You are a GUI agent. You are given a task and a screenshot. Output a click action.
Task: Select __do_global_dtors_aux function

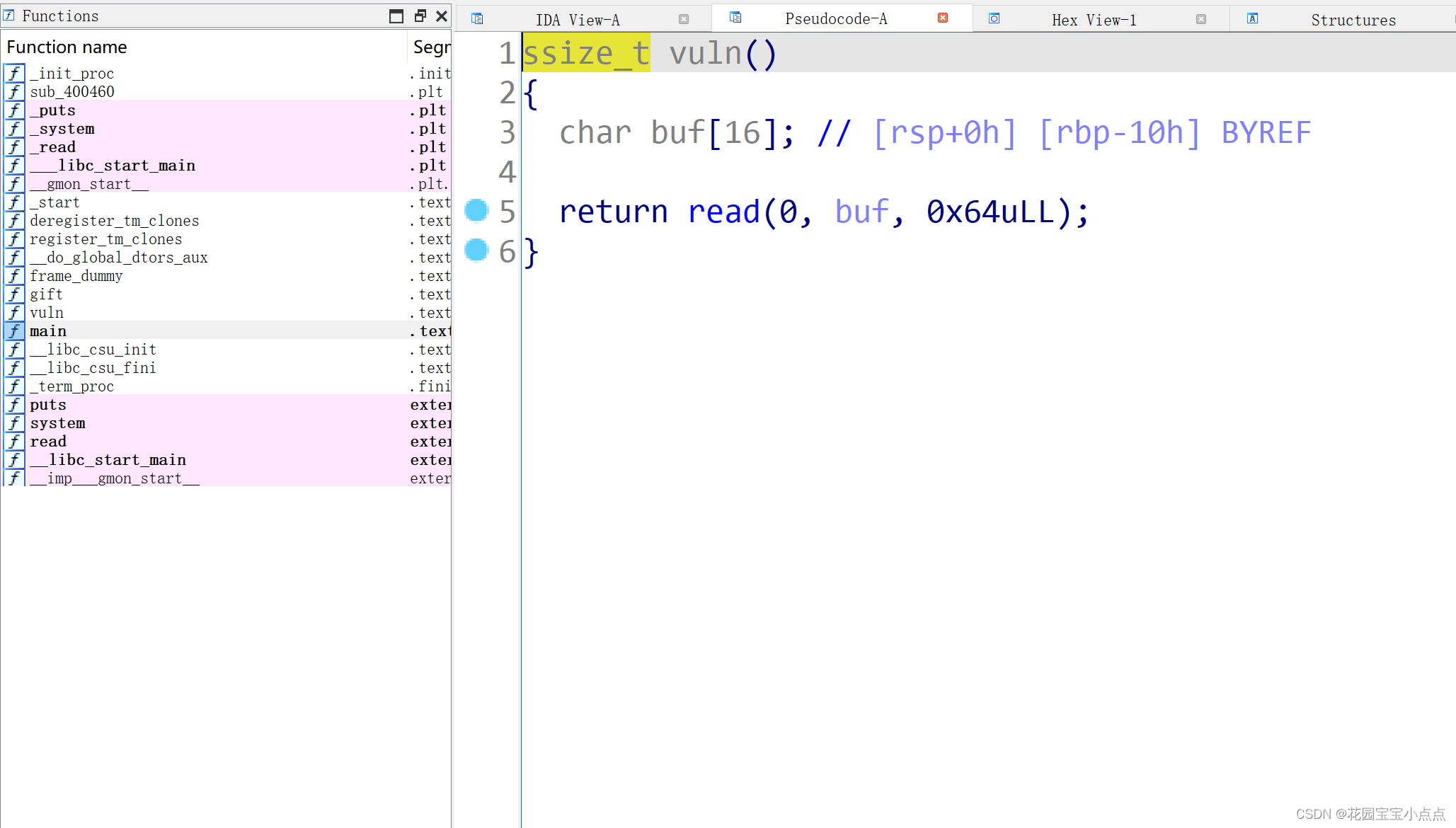tap(227, 258)
